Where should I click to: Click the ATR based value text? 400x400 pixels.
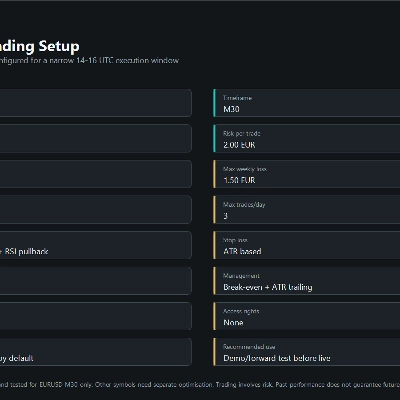242,251
